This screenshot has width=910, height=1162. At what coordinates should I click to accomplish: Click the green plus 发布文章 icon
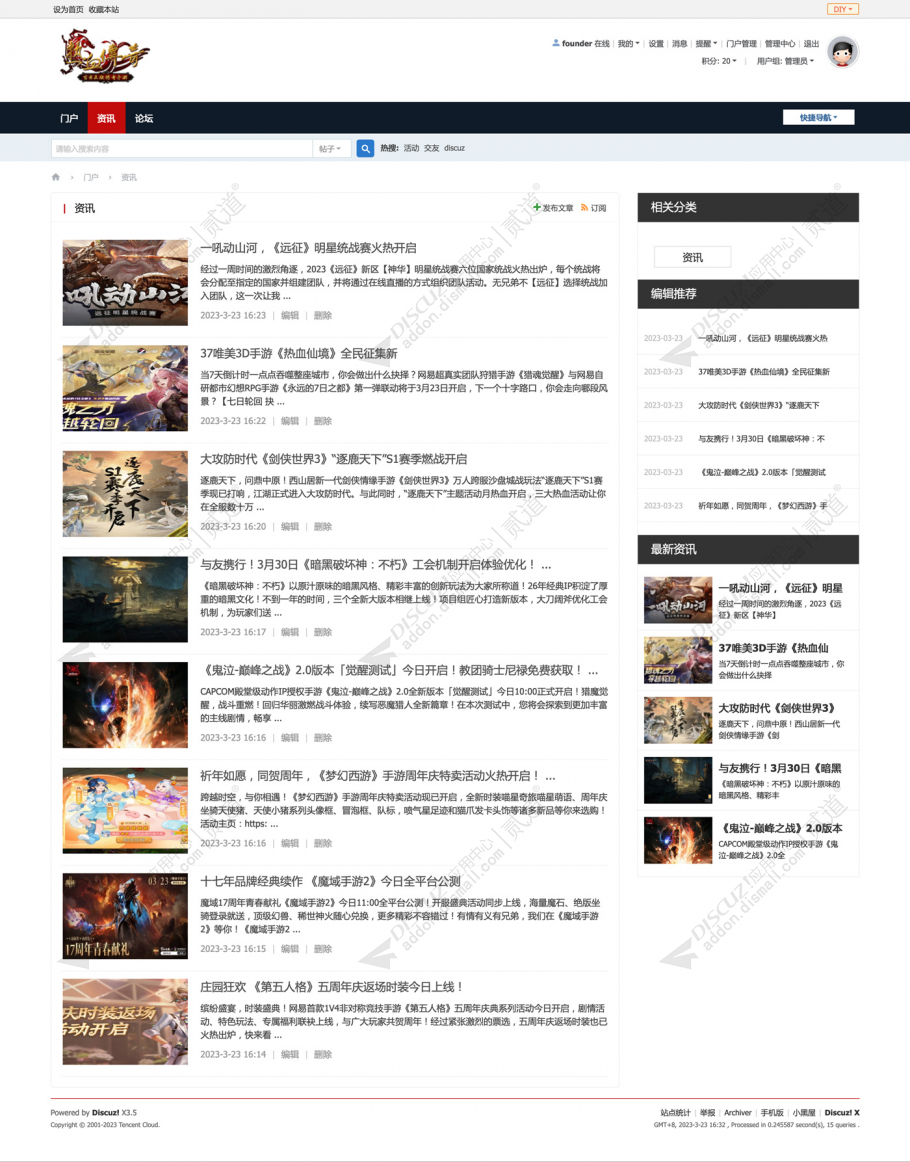click(x=537, y=208)
